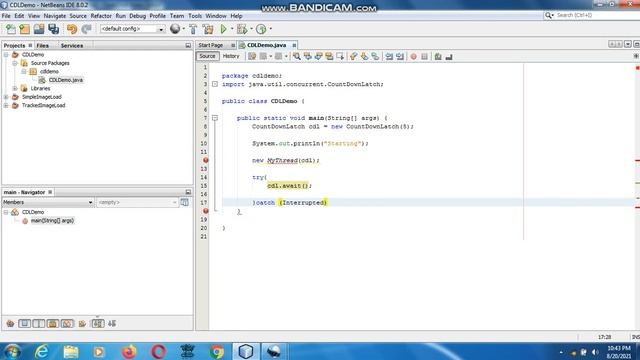The image size is (640, 360).
Task: Click the Search (Ctrl+I) field
Action: (592, 15)
